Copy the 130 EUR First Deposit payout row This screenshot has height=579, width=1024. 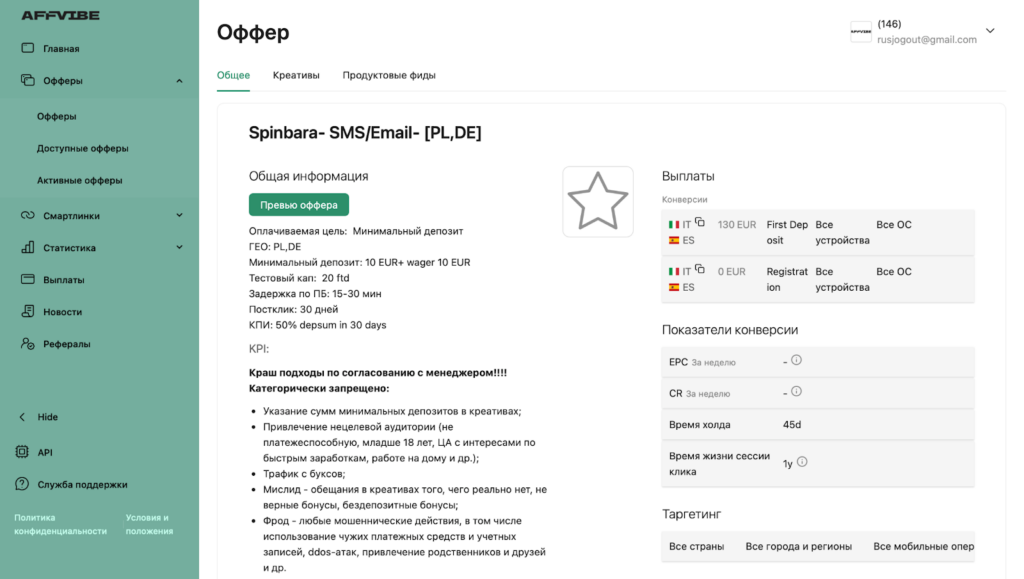tap(699, 223)
